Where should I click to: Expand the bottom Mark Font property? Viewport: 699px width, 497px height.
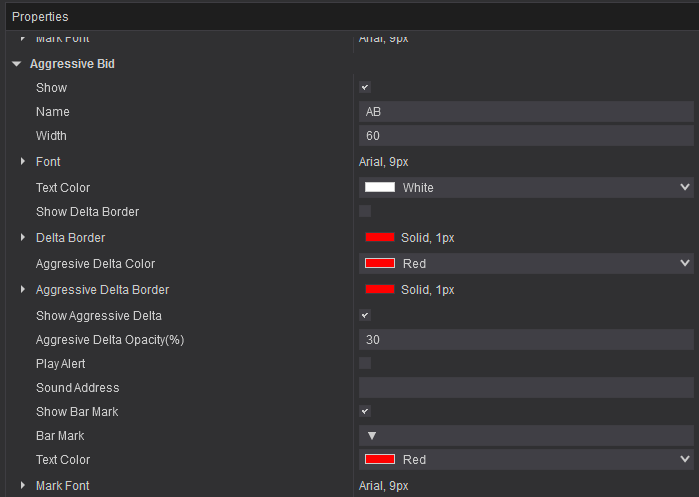23,486
